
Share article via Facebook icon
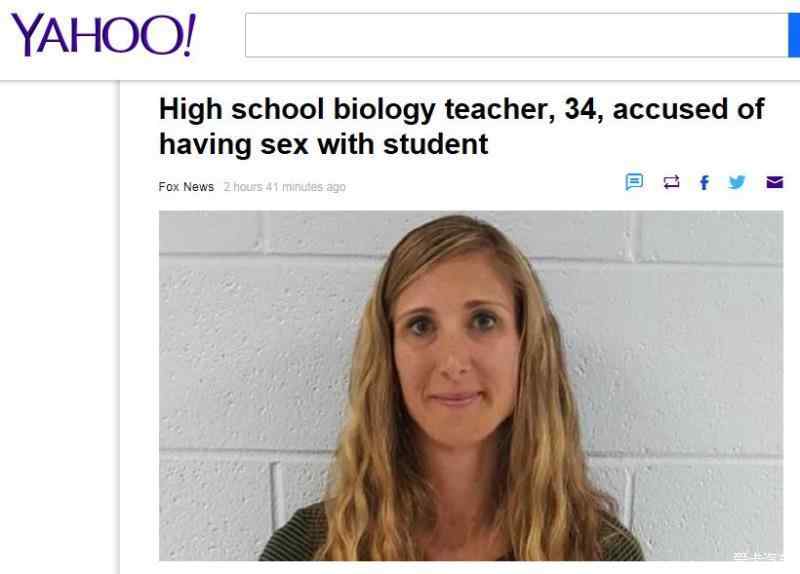[704, 182]
